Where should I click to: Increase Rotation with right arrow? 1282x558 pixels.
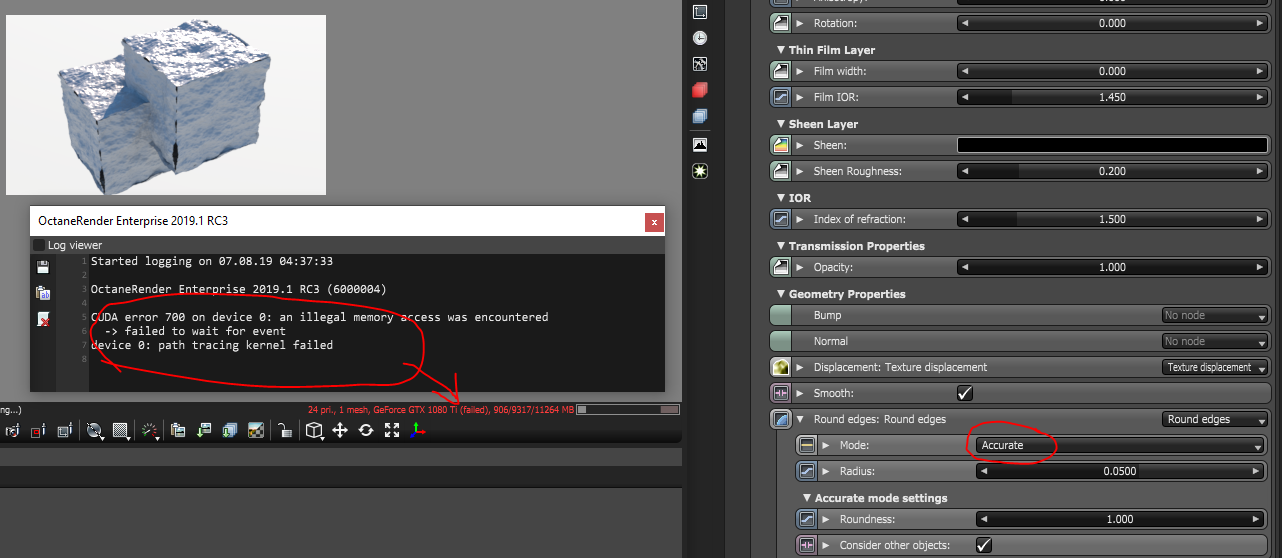click(1260, 23)
